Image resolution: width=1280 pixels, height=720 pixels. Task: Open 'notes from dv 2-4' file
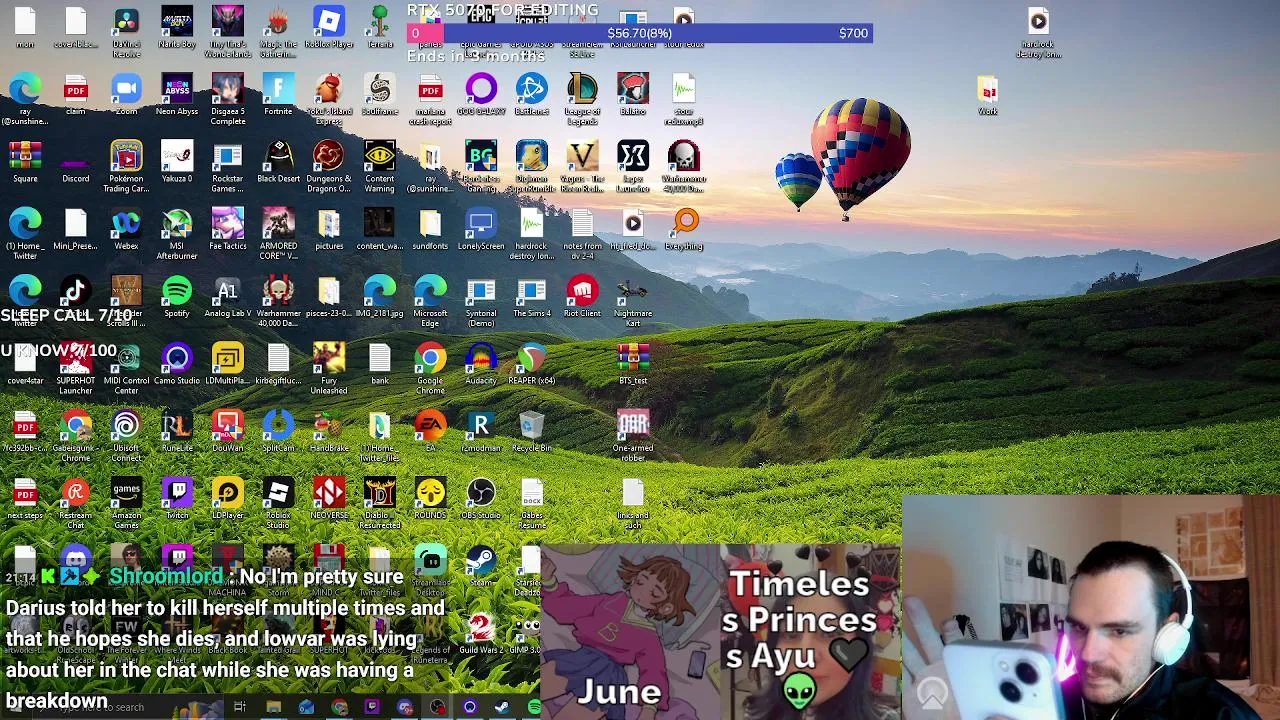(582, 224)
